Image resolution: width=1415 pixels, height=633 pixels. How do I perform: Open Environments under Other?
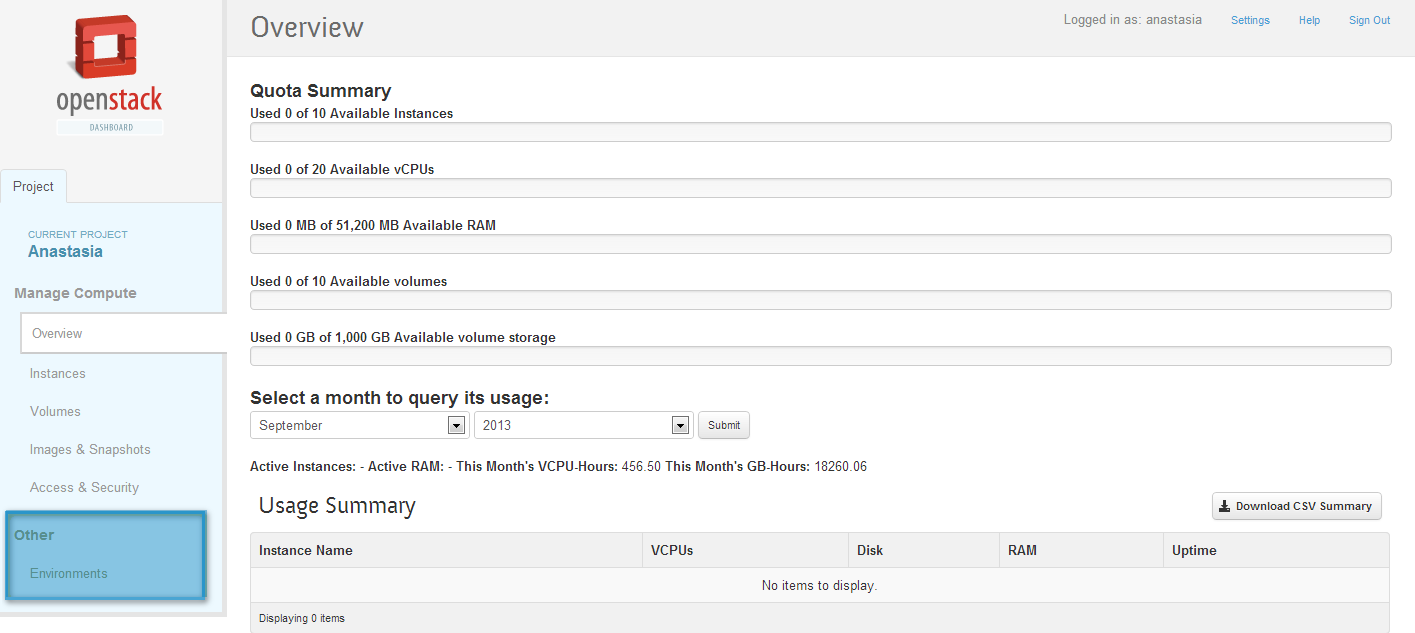tap(69, 573)
